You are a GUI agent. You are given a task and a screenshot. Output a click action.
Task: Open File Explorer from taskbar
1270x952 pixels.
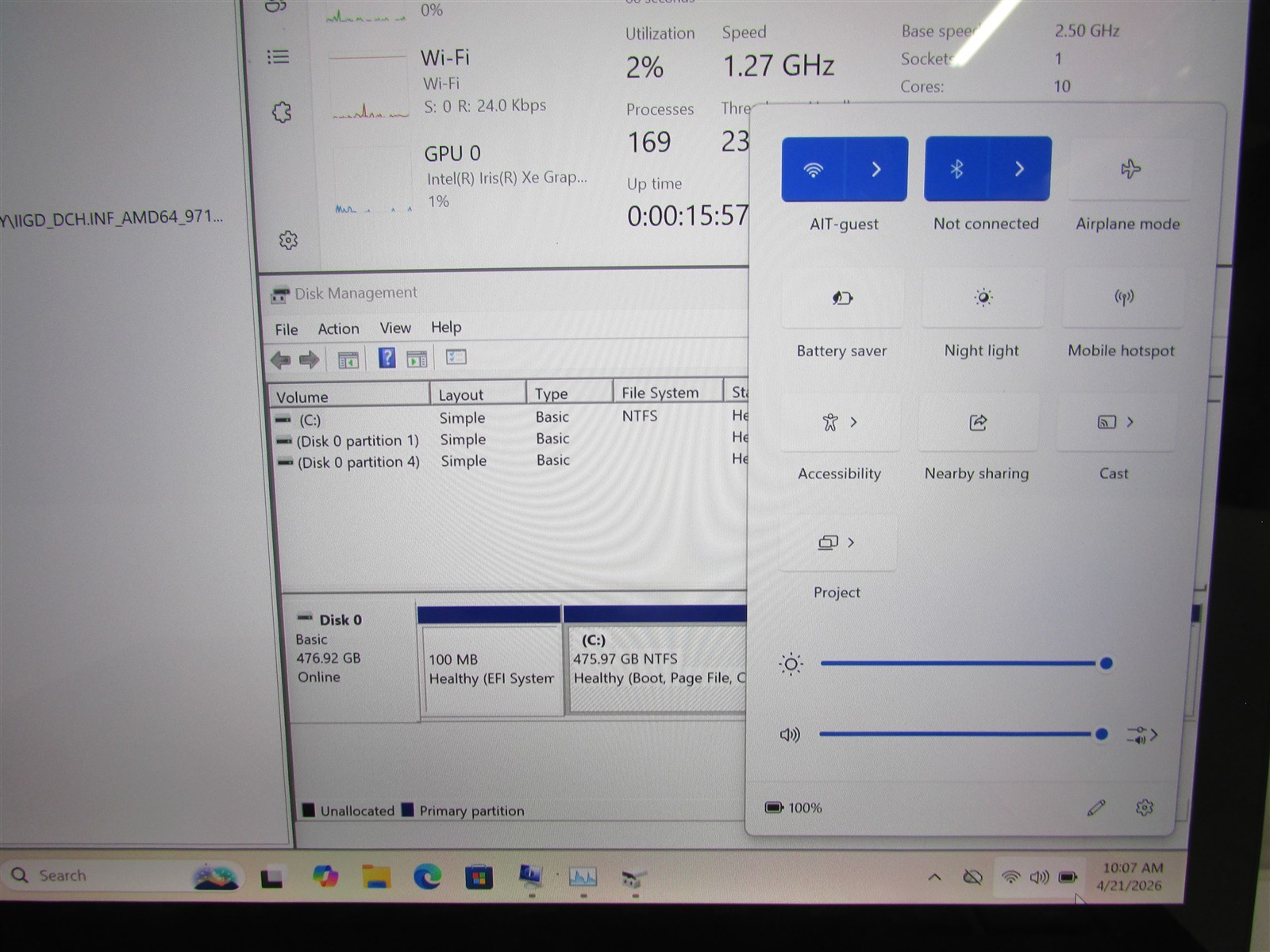(x=376, y=877)
